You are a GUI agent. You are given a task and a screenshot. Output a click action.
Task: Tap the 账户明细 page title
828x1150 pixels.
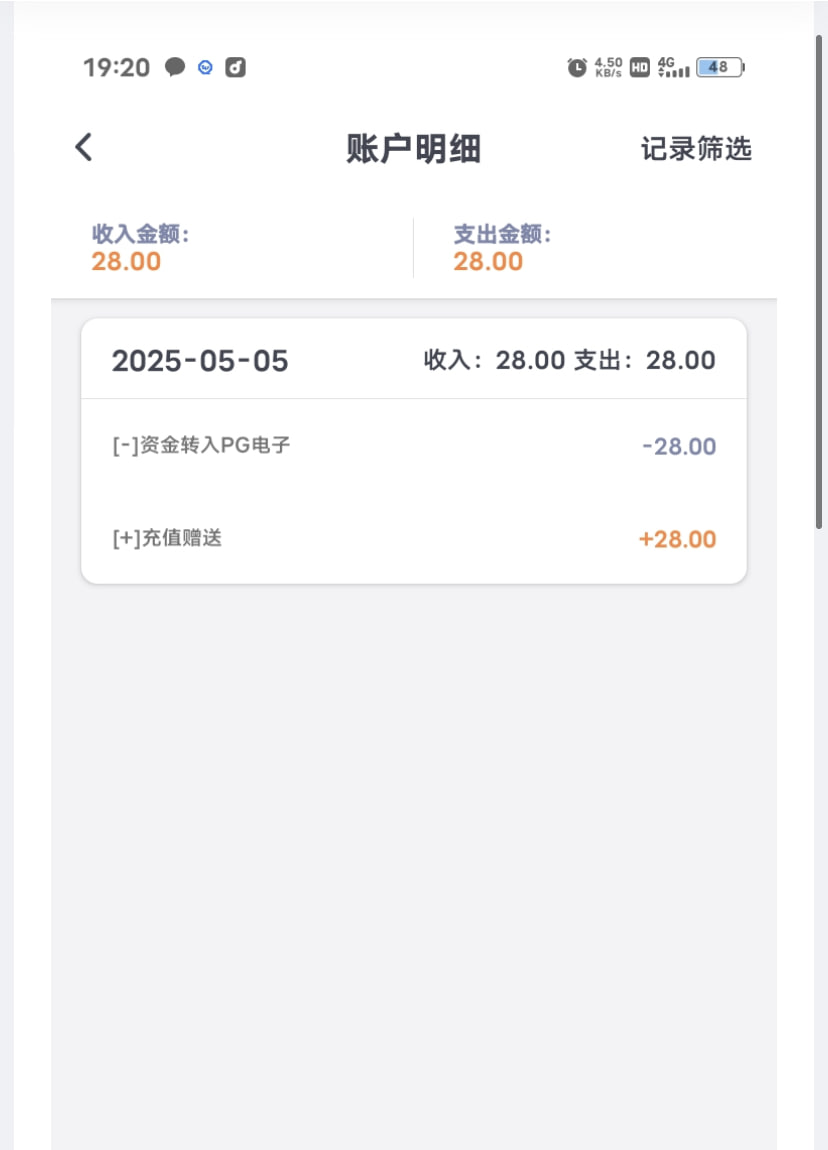pos(414,149)
